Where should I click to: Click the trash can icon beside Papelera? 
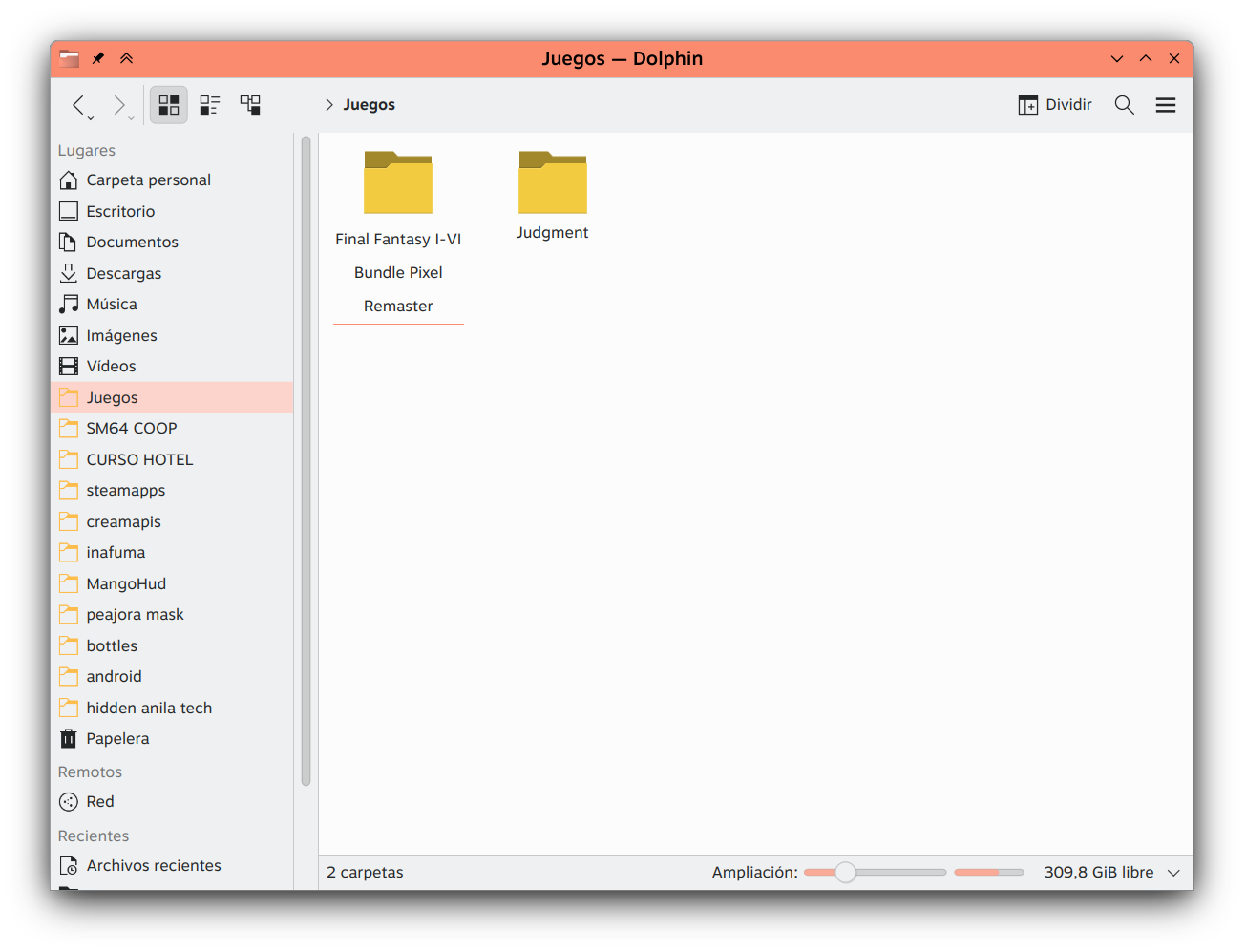(x=69, y=739)
